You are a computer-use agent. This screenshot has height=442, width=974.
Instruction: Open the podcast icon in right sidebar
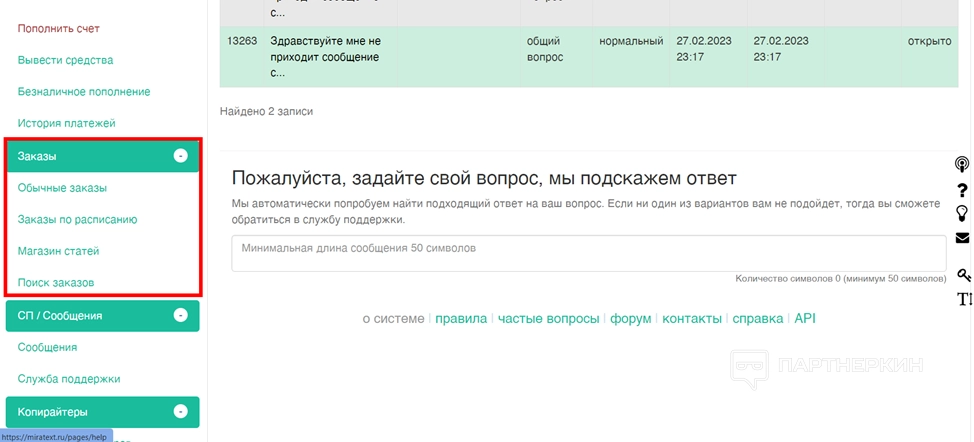click(962, 165)
